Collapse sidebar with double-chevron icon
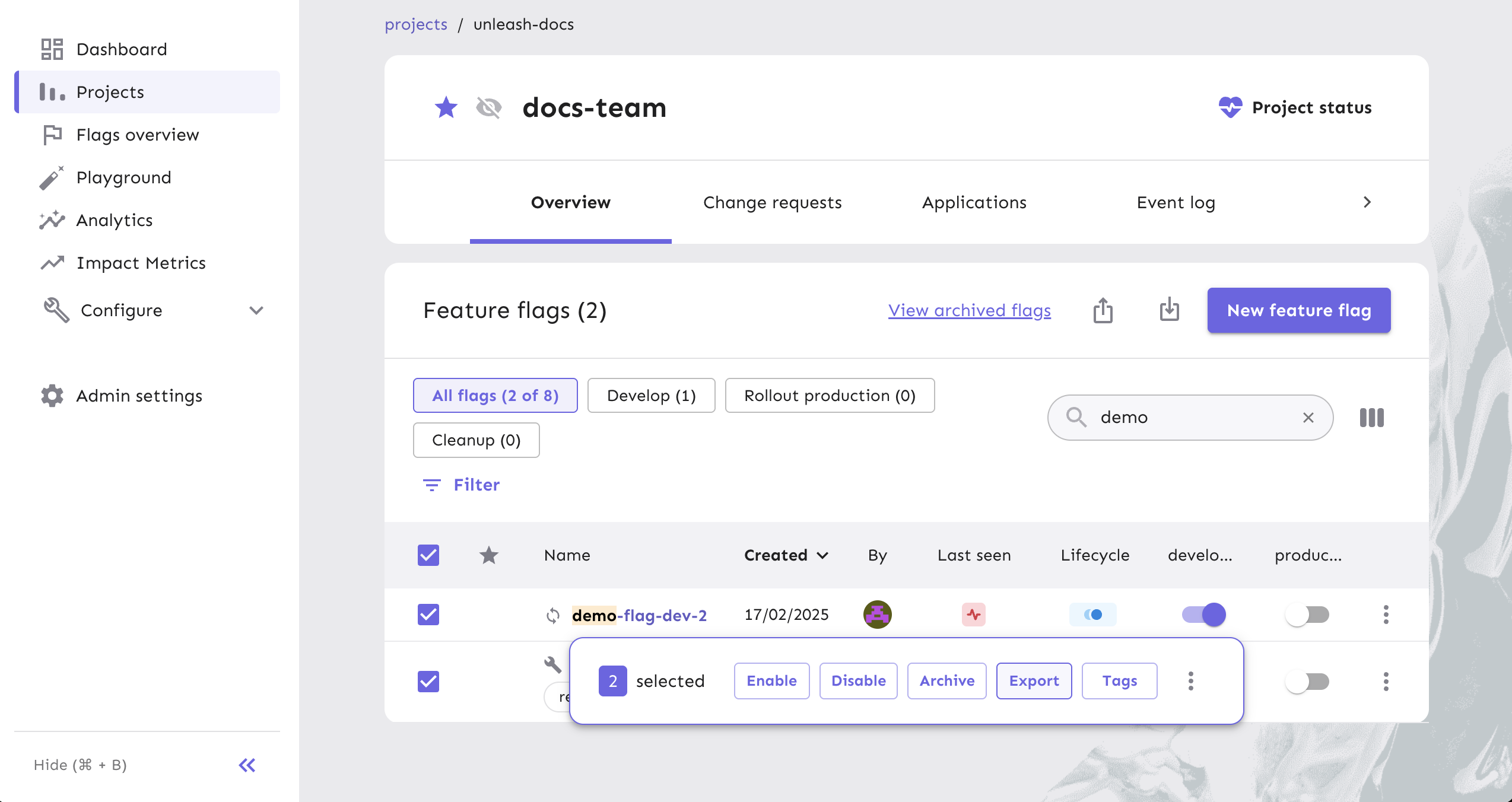This screenshot has width=1512, height=802. point(247,765)
